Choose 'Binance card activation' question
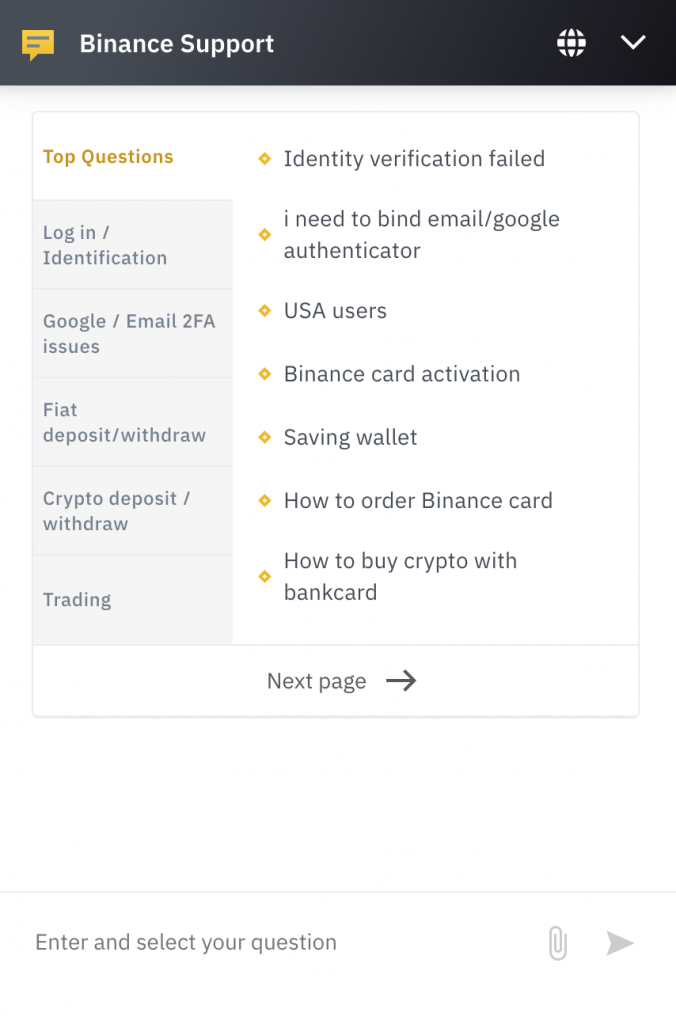This screenshot has height=1024, width=676. 402,374
